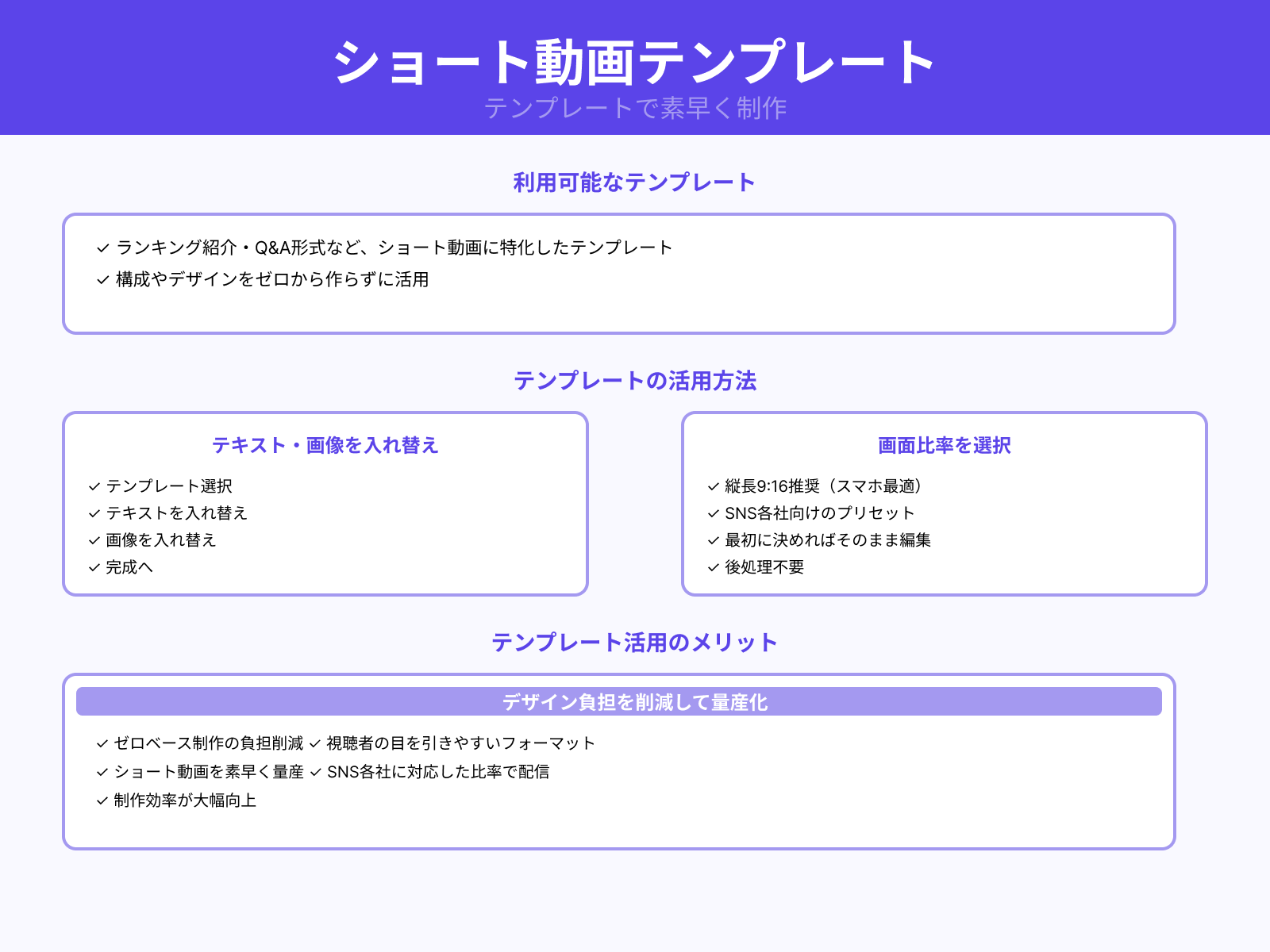Click the checkmark icon beside 後処理不要
This screenshot has height=952, width=1270.
tap(712, 567)
